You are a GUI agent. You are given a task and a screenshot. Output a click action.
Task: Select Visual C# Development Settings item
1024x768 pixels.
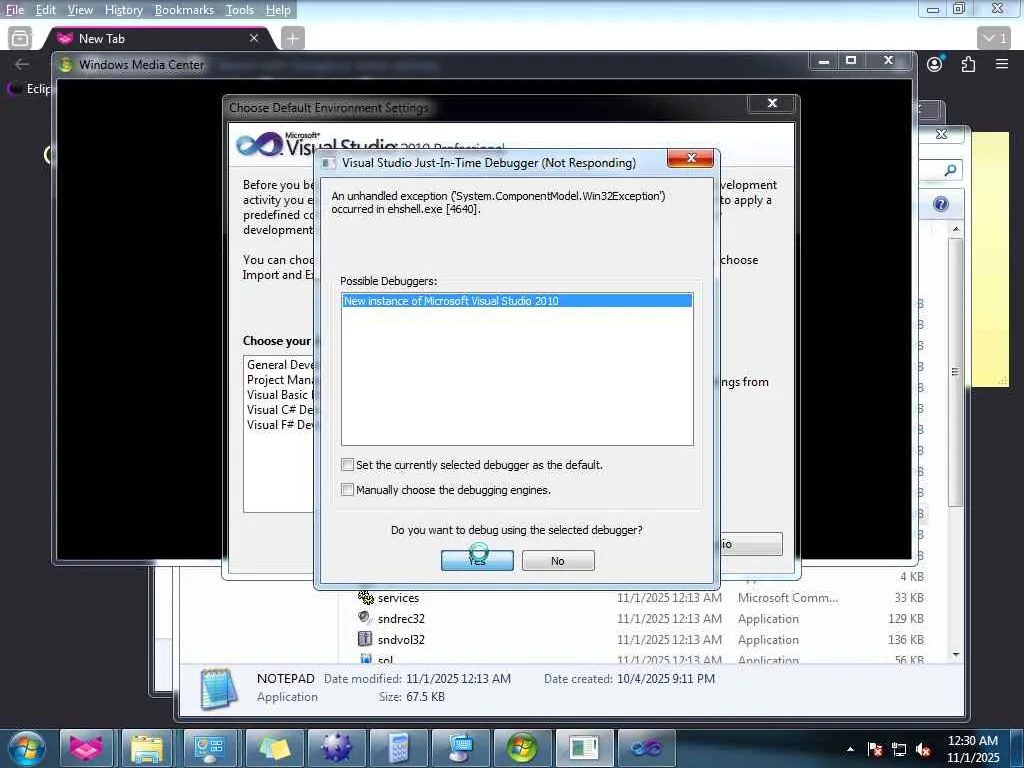tap(280, 410)
